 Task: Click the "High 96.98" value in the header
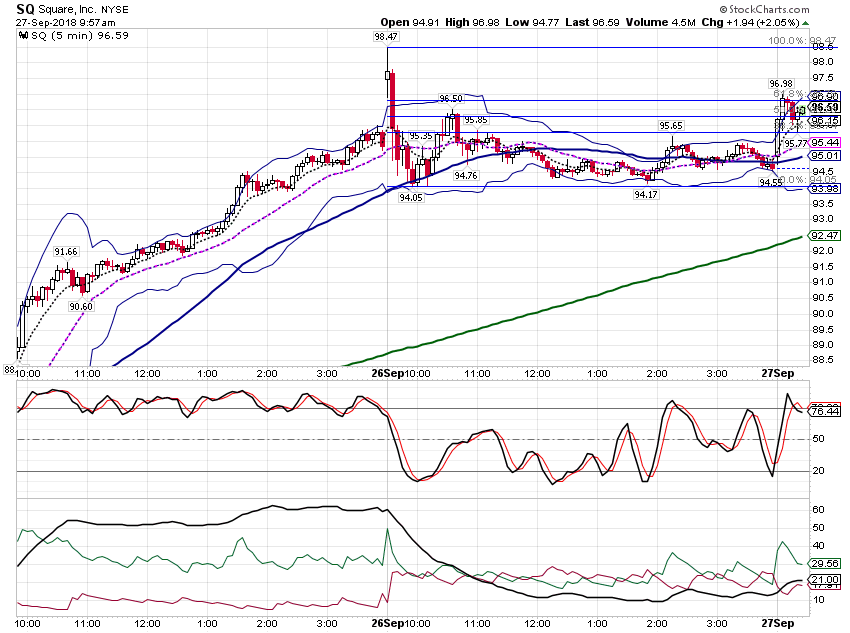[x=472, y=22]
